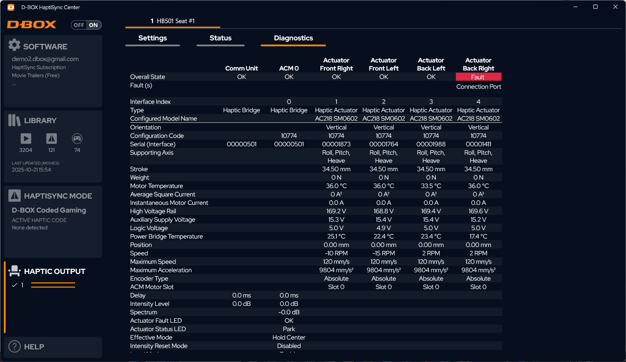The height and width of the screenshot is (362, 626).
Task: Click the Hold Center effective mode value
Action: tap(289, 338)
